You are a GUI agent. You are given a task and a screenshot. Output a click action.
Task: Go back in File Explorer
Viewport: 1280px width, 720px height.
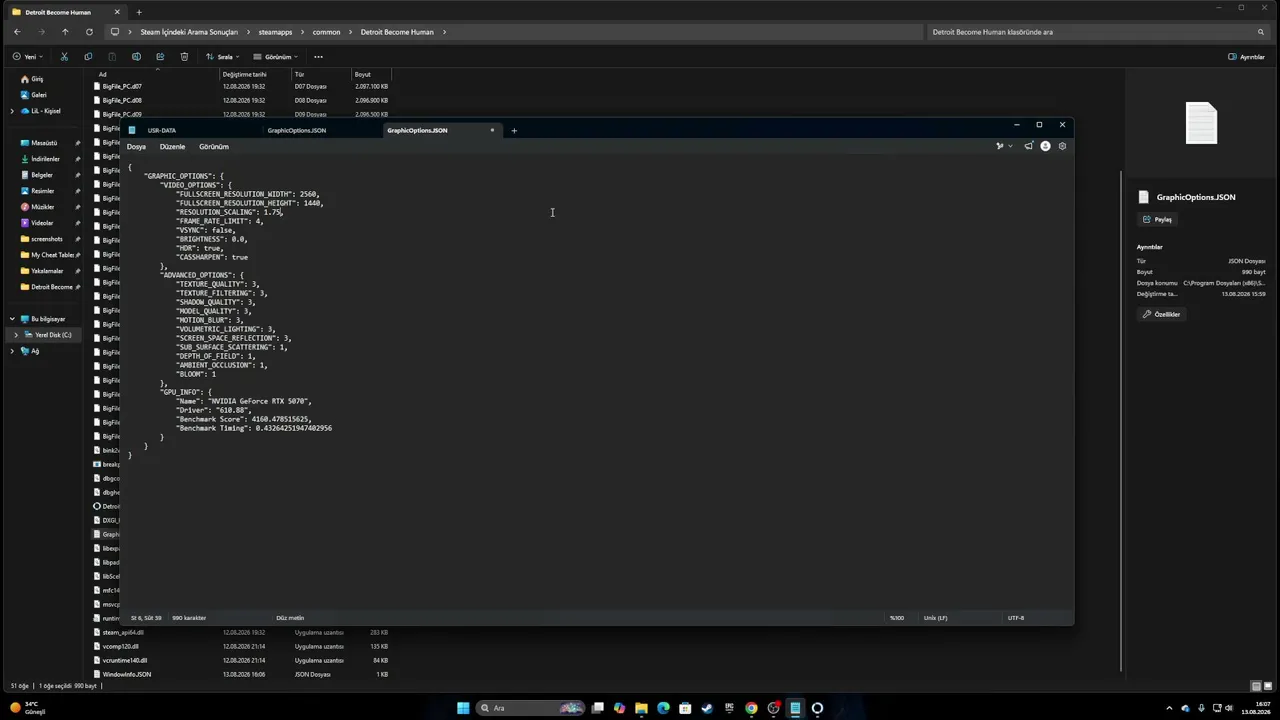click(x=16, y=32)
